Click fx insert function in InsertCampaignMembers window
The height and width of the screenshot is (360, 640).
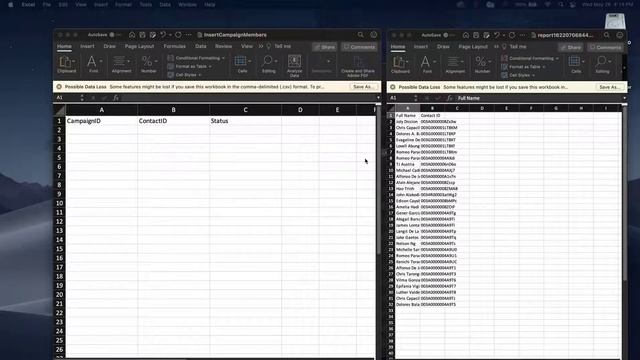[116, 98]
